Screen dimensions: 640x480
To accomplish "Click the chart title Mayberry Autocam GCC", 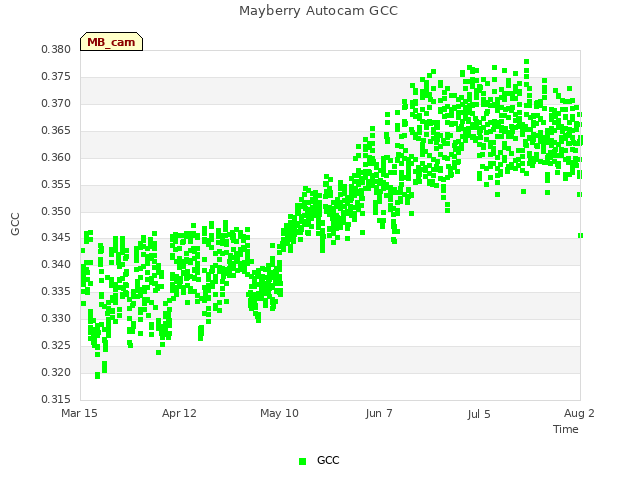I will 318,11.
